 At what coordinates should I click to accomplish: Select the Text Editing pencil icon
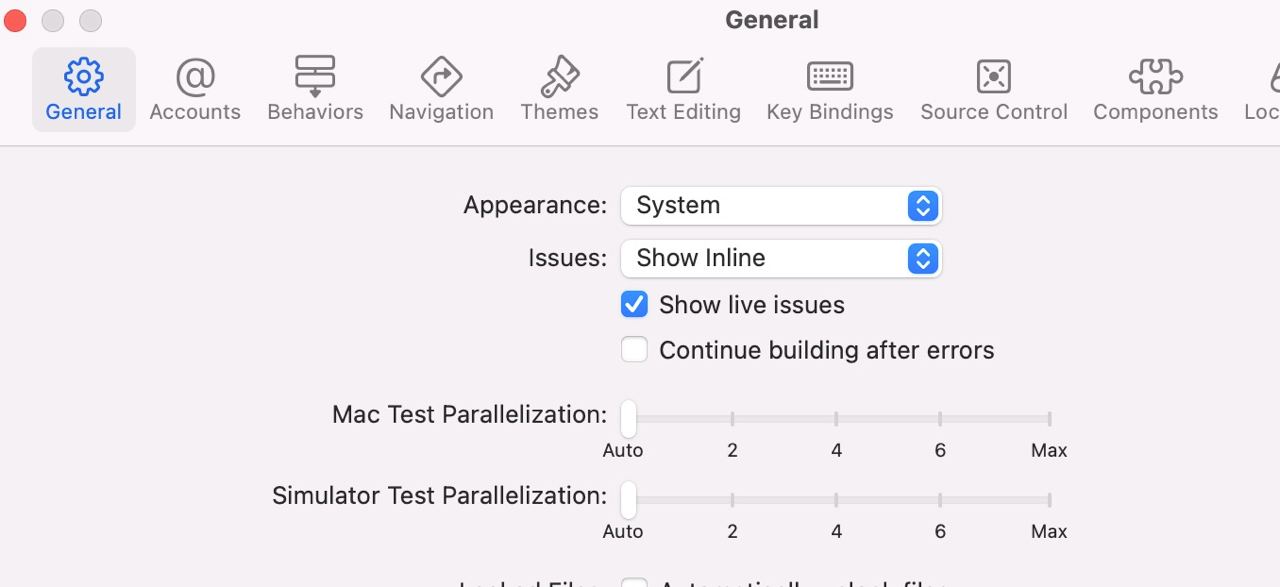684,77
